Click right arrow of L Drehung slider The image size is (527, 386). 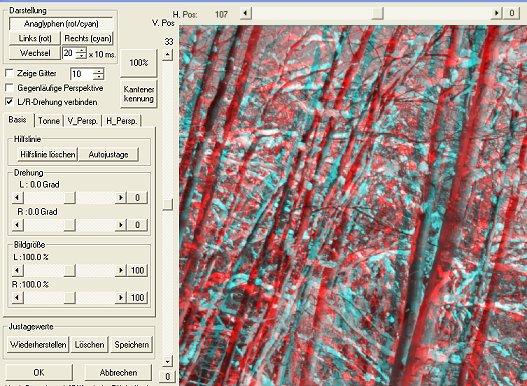click(121, 197)
